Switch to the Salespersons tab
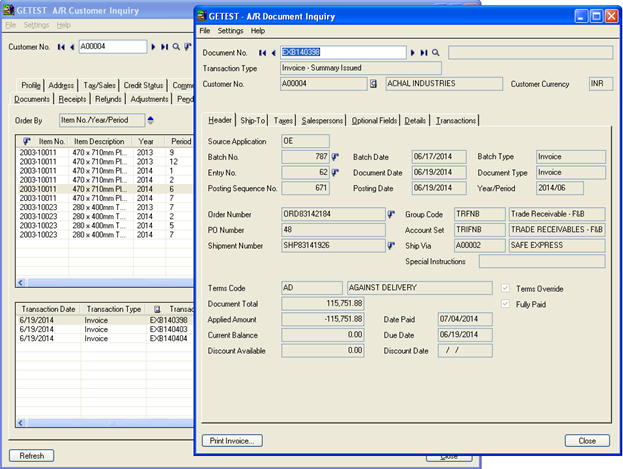Screen dimensions: 623x469 [x=322, y=120]
